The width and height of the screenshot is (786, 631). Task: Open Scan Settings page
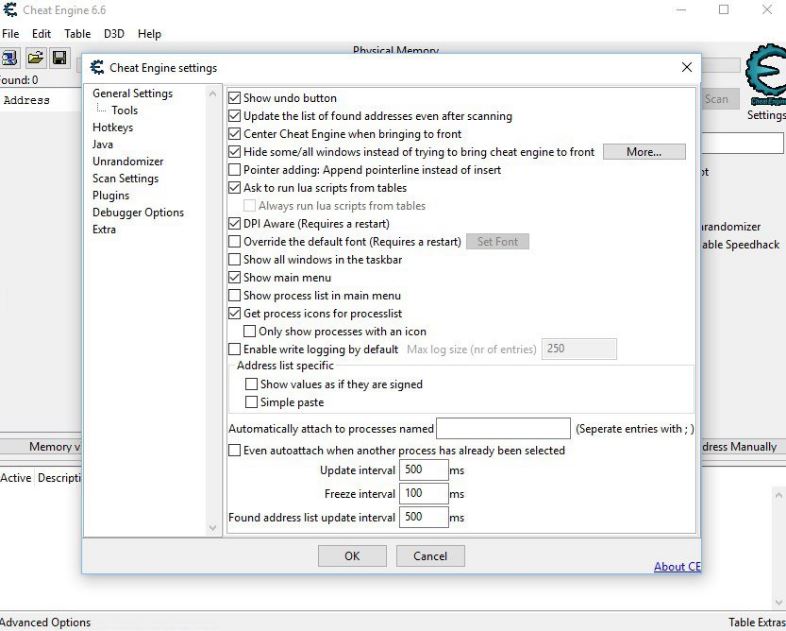[x=125, y=178]
